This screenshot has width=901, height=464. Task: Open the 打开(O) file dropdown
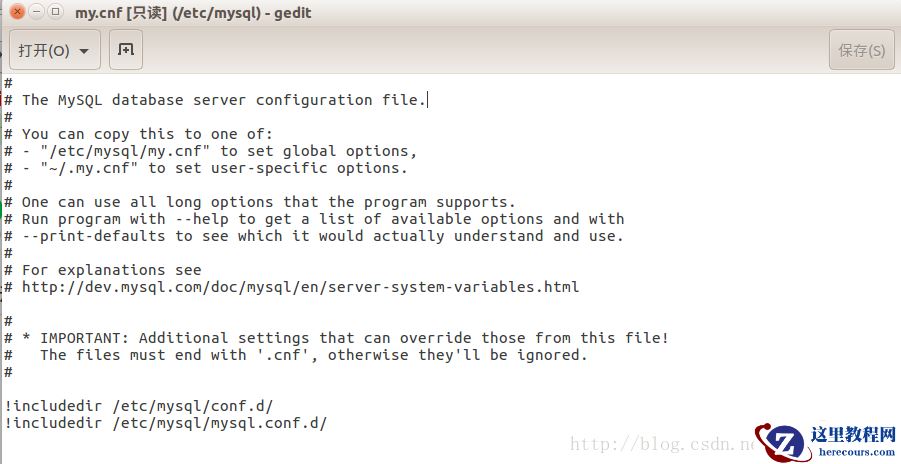pos(54,50)
